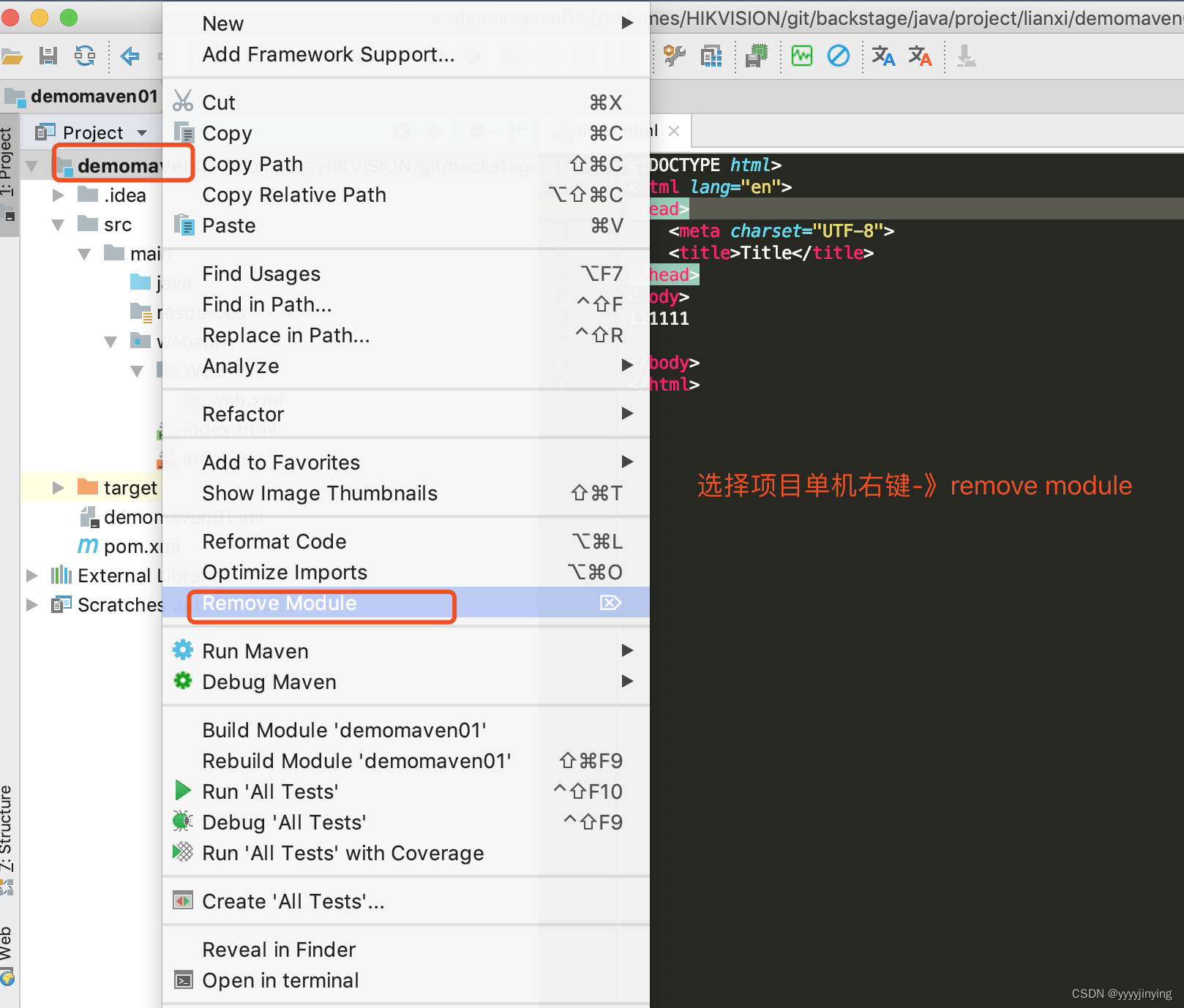Screen dimensions: 1184x1008
Task: Click the SDK chip toolbar icon
Action: point(757,56)
